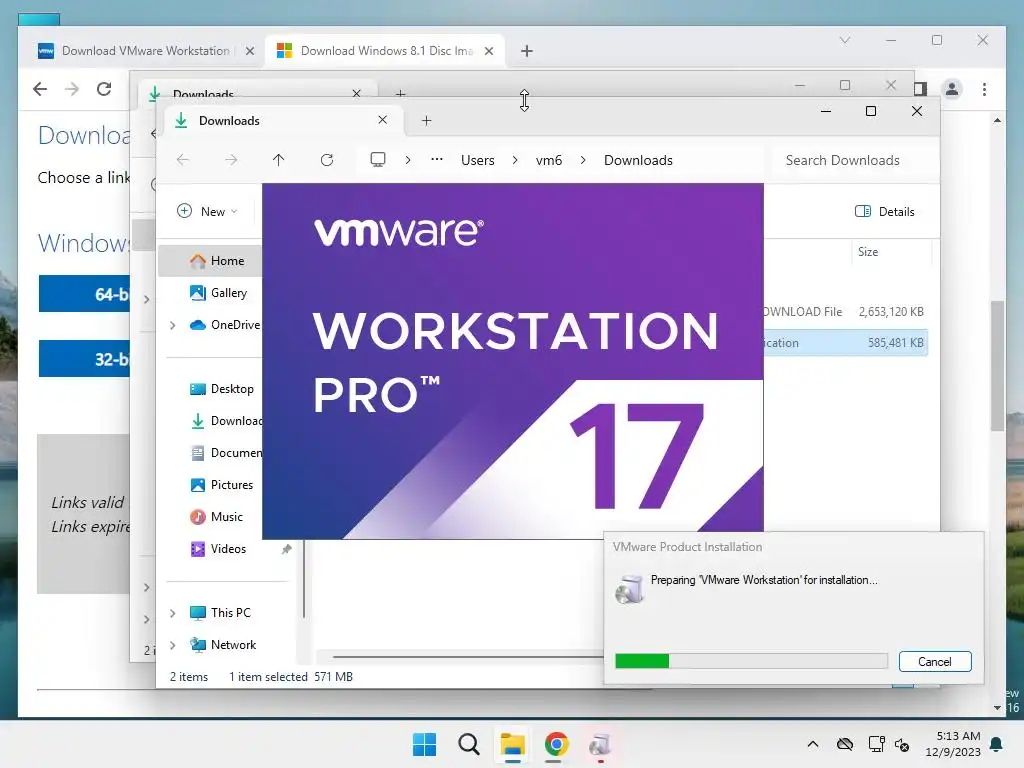Image resolution: width=1024 pixels, height=768 pixels.
Task: Open the New item dropdown
Action: [x=207, y=212]
